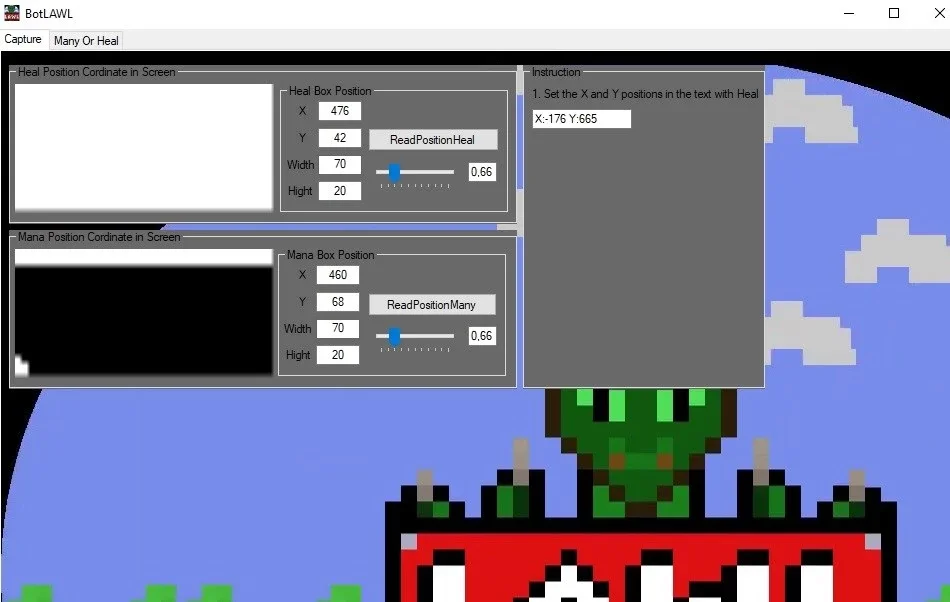
Task: Click the Heal Box Position group label
Action: tap(330, 91)
